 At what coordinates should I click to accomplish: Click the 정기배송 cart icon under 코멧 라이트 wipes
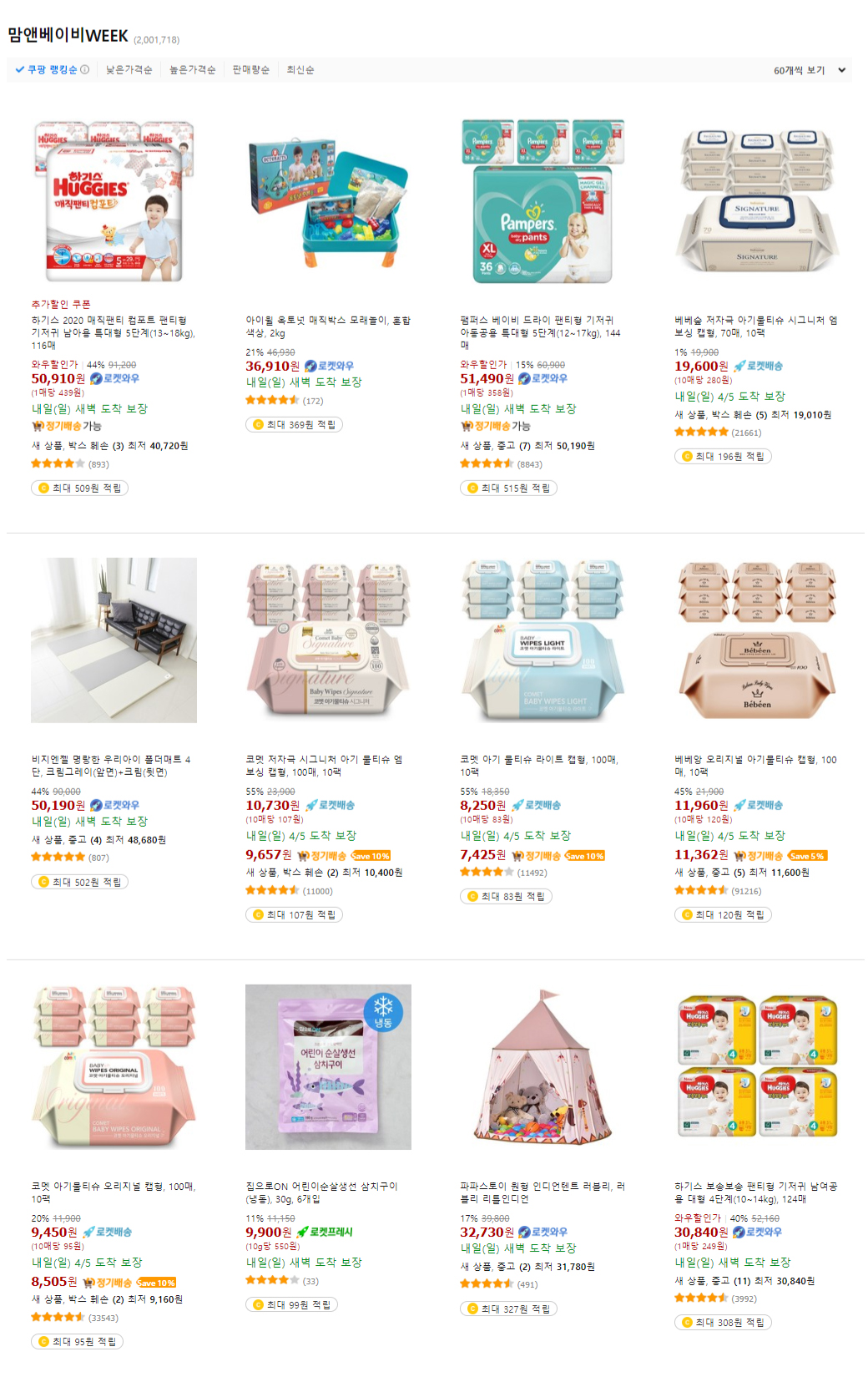[517, 856]
